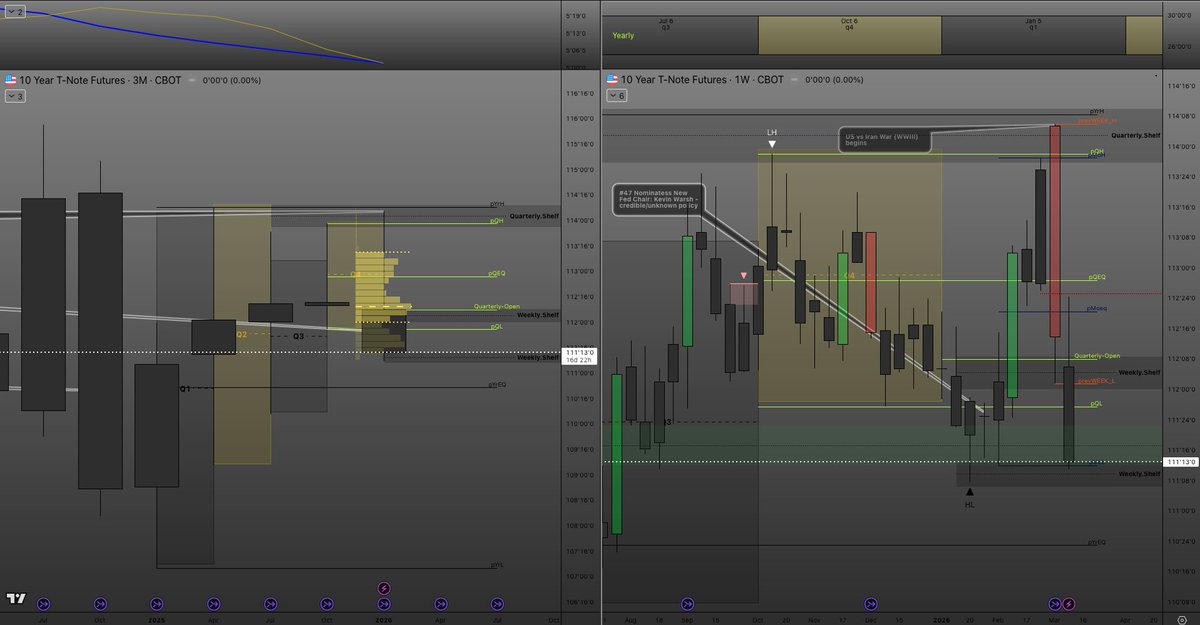Expand the 1W chart indicator legend showing 6
The image size is (1200, 625).
coord(617,96)
